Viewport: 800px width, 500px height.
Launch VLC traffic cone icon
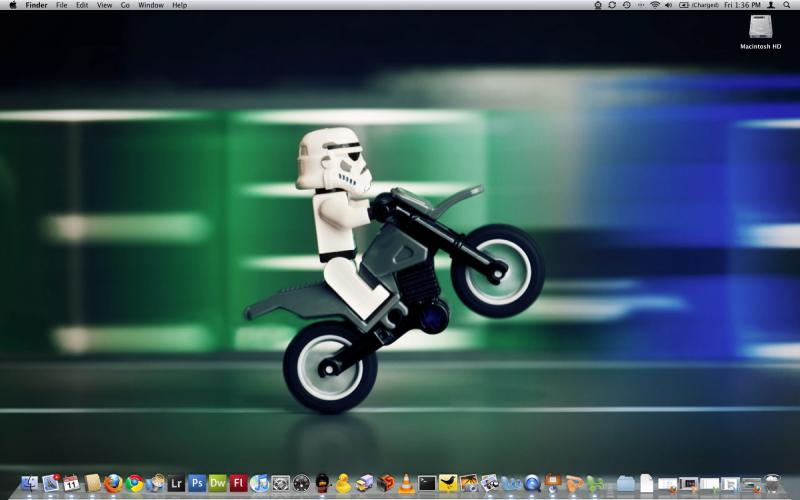[406, 483]
